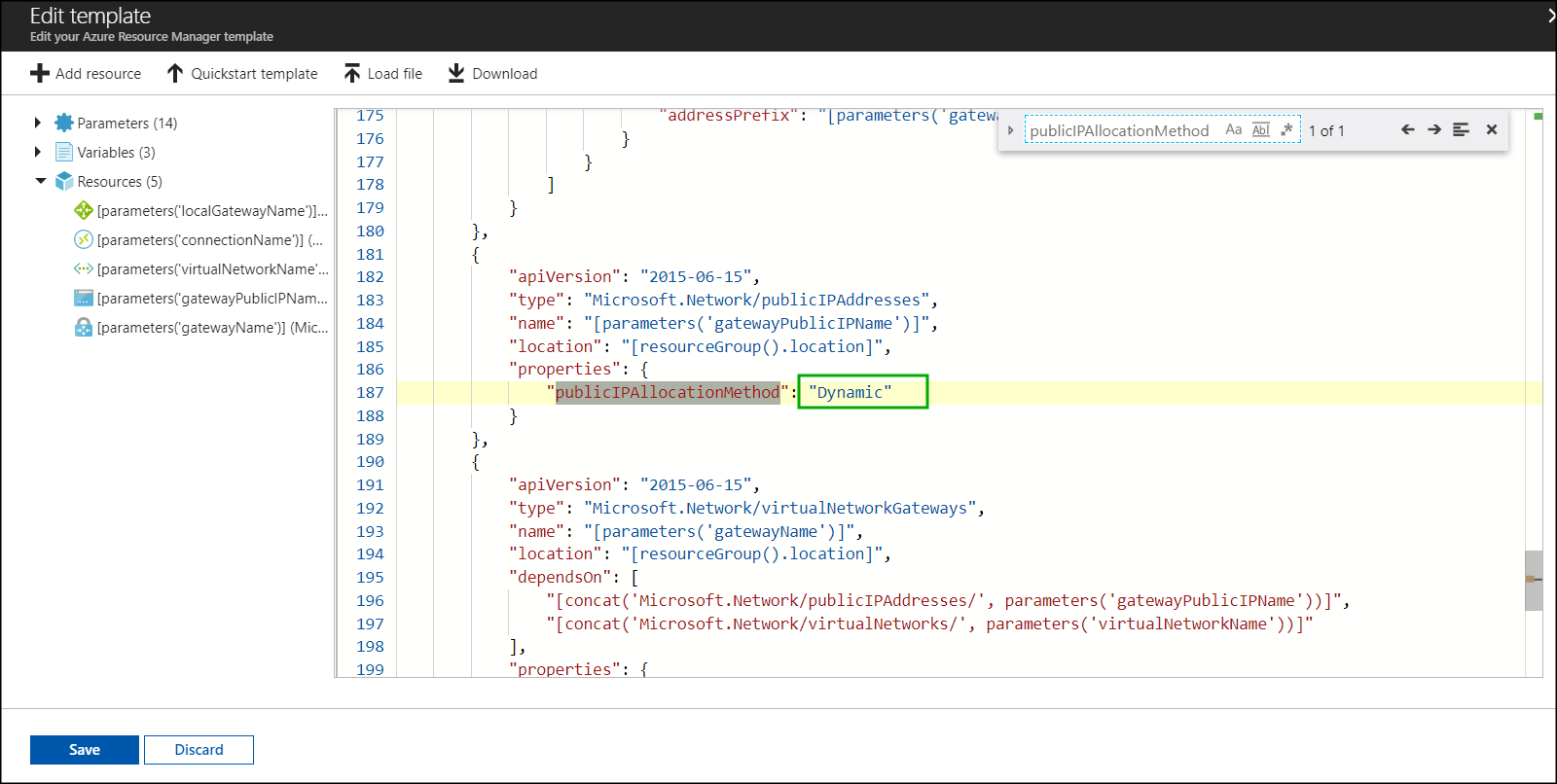The width and height of the screenshot is (1557, 784).
Task: Go to next match in find box
Action: (x=1434, y=129)
